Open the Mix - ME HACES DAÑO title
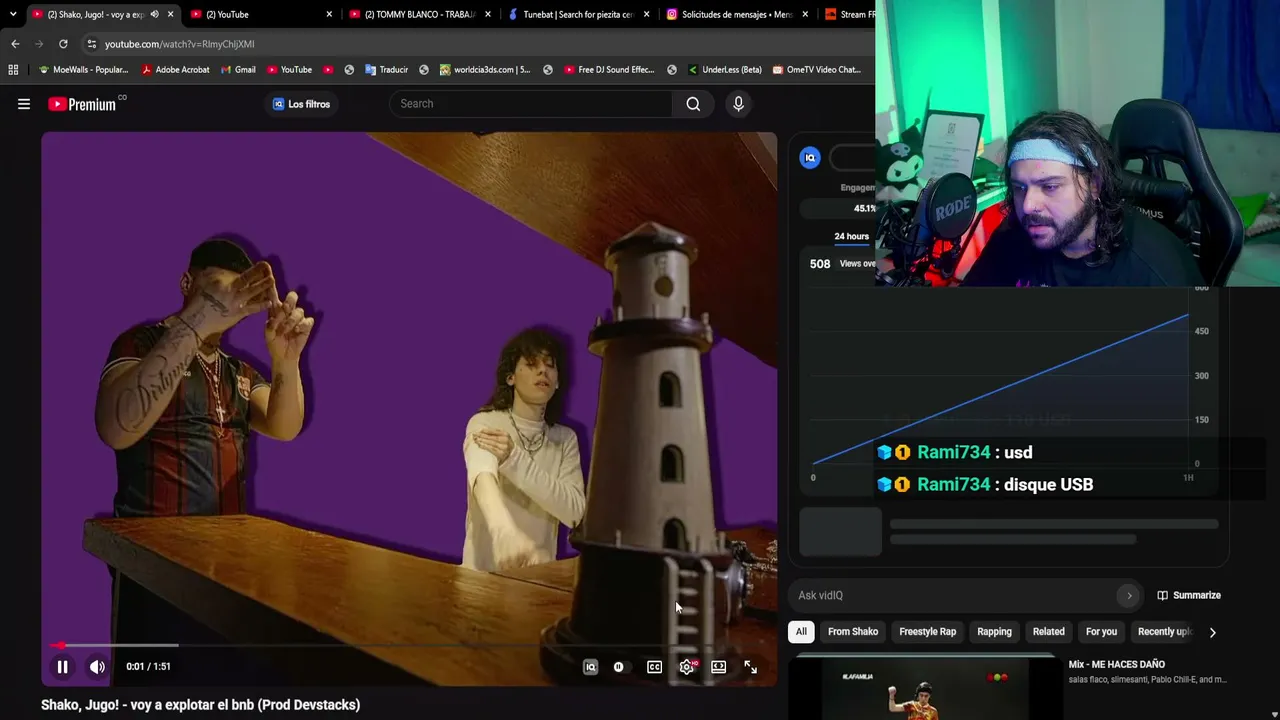The width and height of the screenshot is (1280, 720). pos(1117,665)
